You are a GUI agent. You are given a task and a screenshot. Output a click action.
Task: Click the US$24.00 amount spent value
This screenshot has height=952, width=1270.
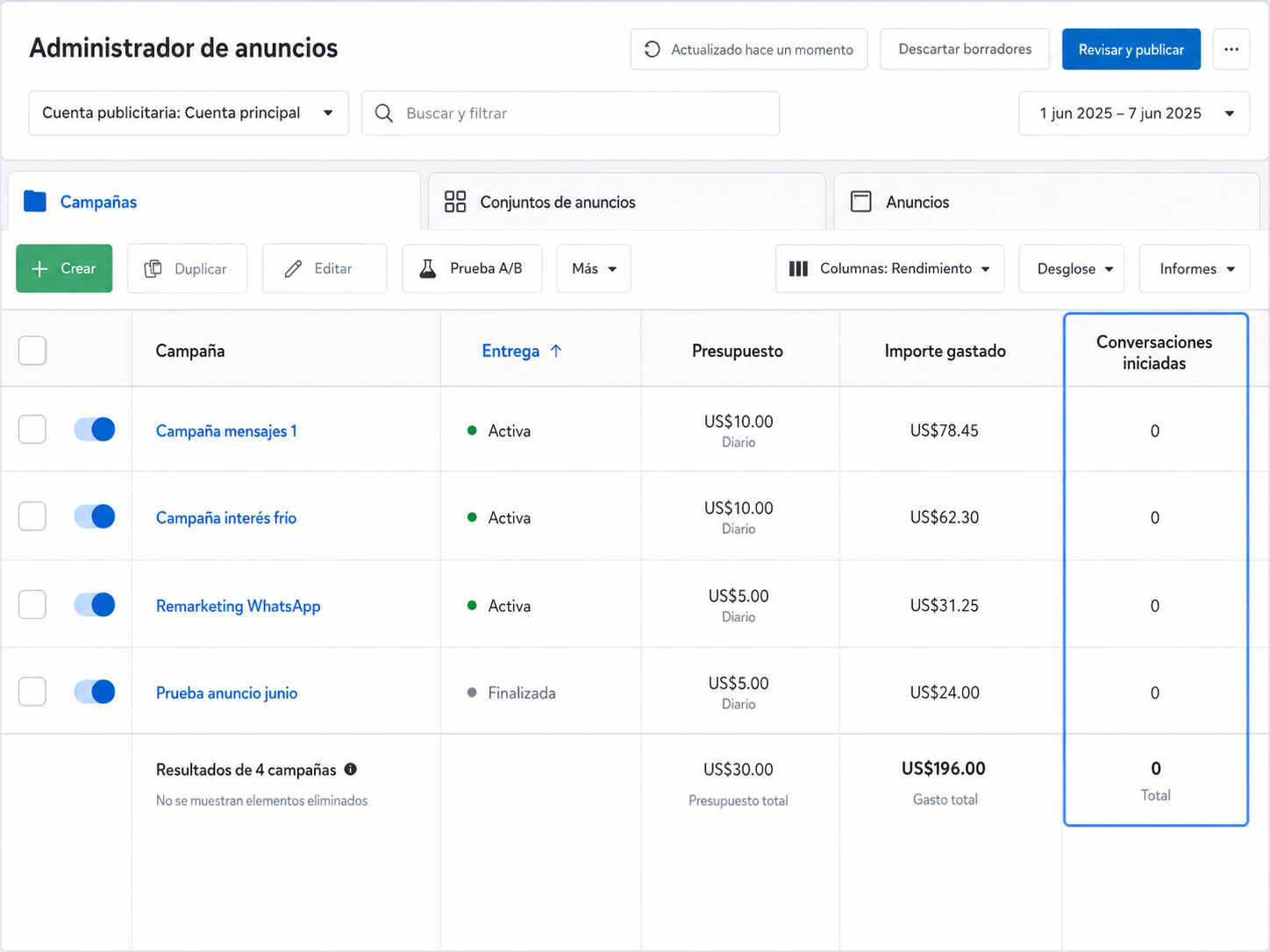click(x=945, y=693)
